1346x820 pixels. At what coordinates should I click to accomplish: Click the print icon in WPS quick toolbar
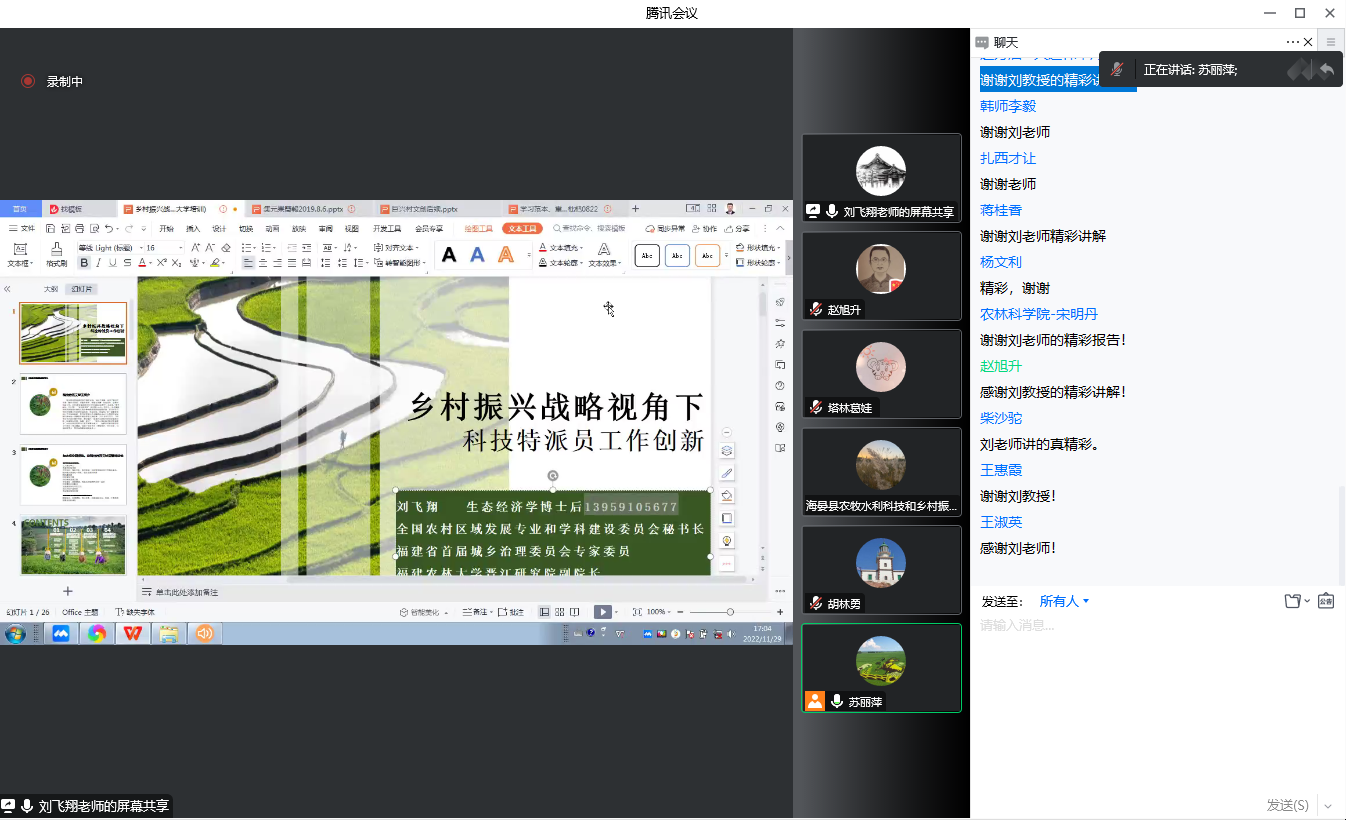click(79, 229)
